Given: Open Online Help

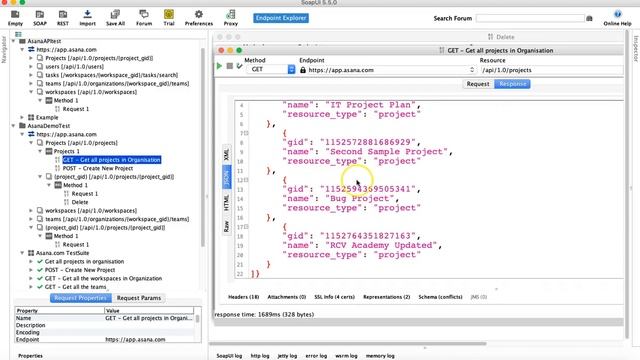Looking at the screenshot, I should click(617, 18).
